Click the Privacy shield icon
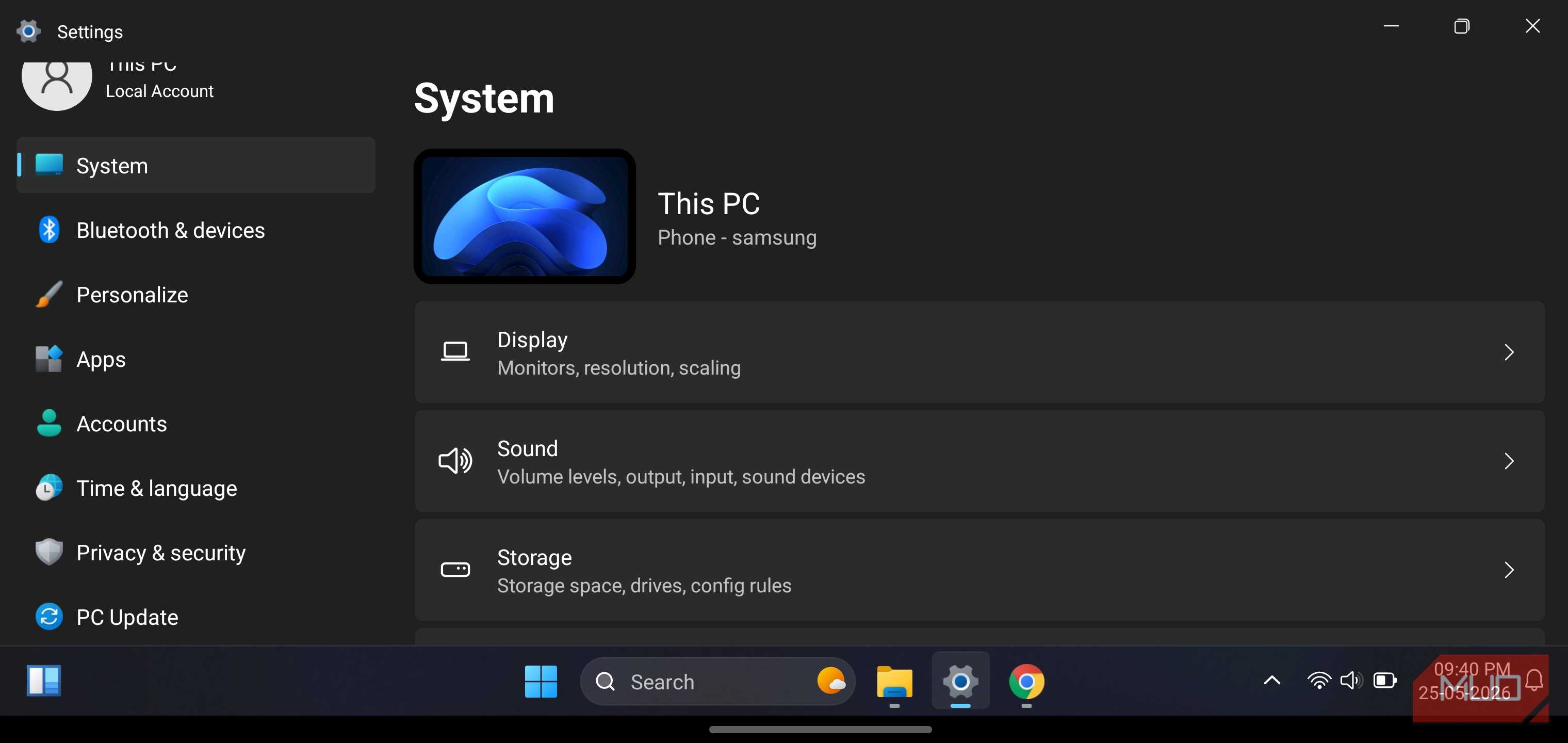The width and height of the screenshot is (1568, 743). click(x=48, y=552)
